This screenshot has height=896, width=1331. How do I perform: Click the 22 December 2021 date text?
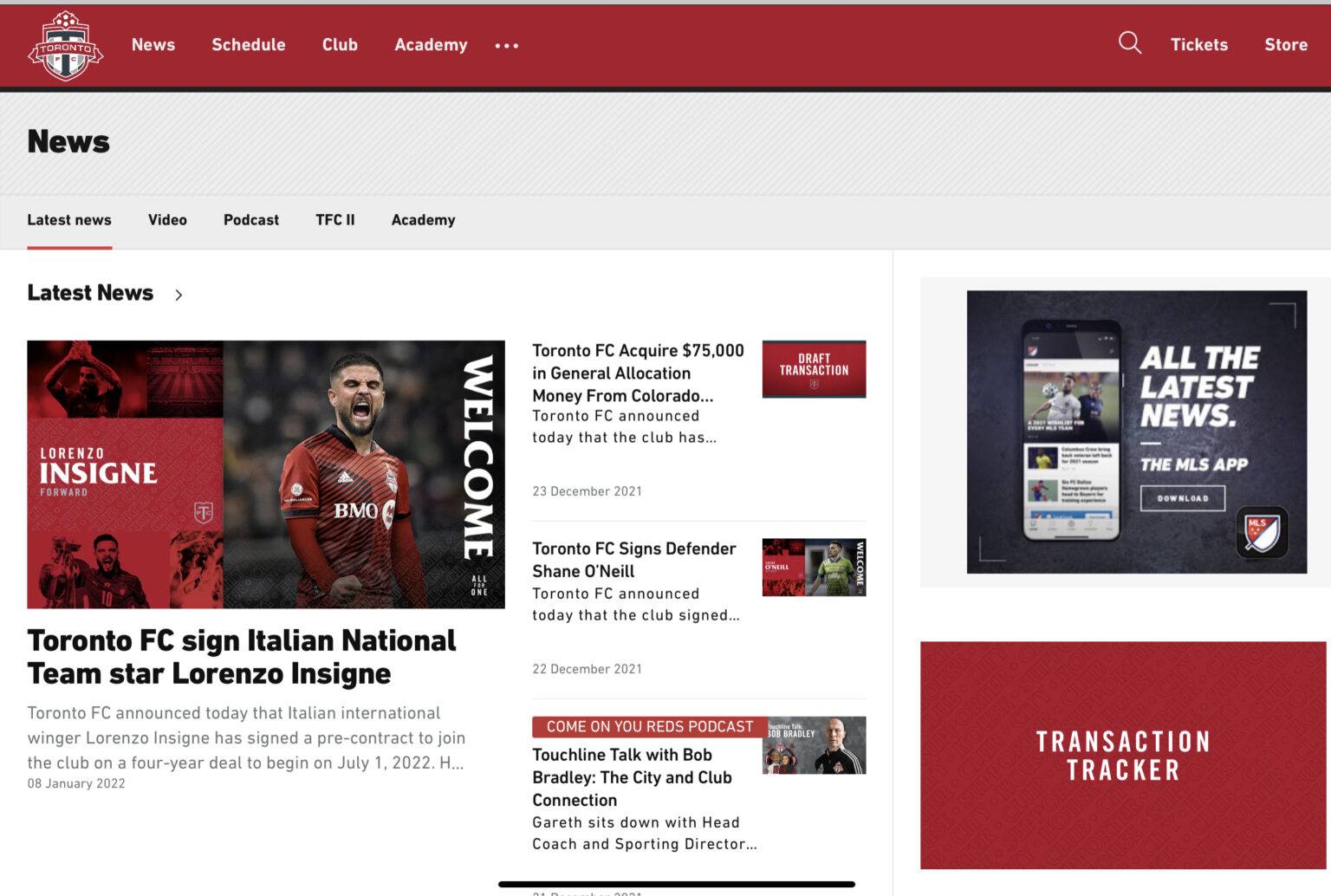click(x=588, y=669)
